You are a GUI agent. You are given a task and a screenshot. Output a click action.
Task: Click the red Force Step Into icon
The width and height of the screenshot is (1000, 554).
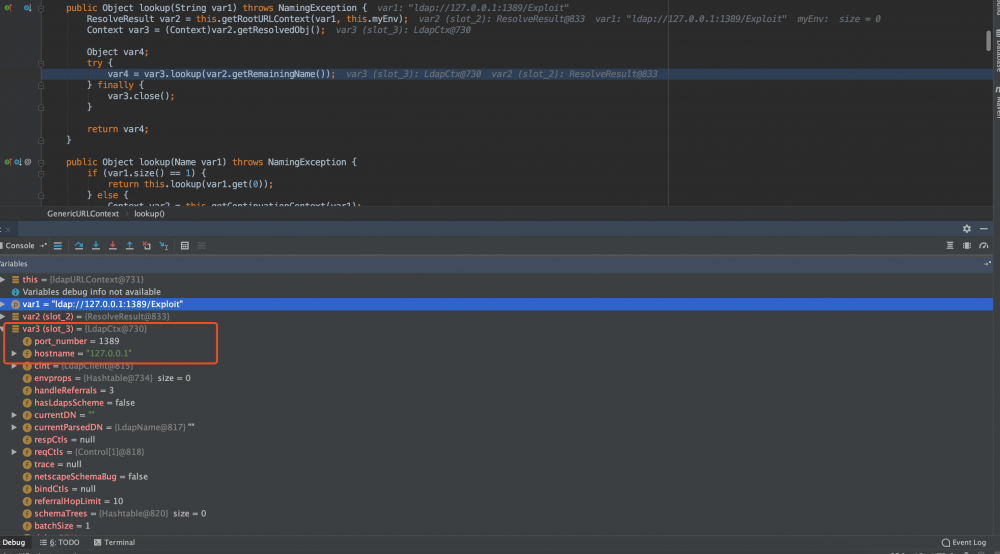click(112, 245)
